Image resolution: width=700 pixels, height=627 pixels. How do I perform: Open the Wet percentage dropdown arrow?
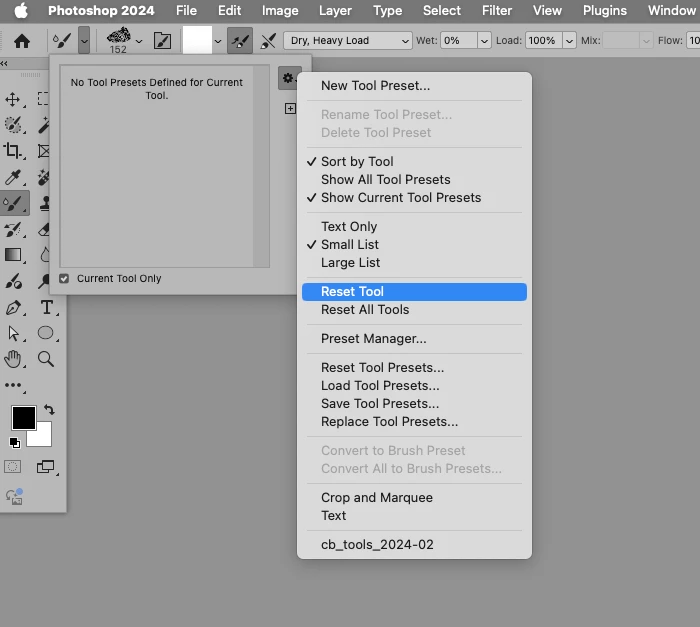[484, 41]
